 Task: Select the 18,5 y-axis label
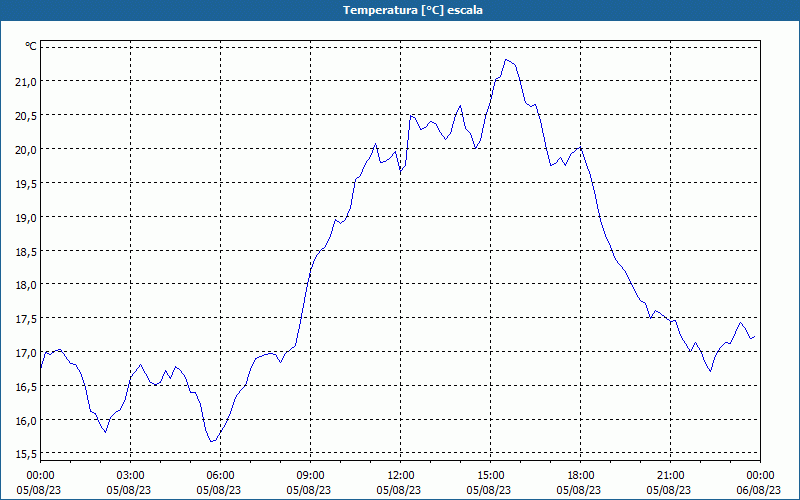(x=26, y=252)
